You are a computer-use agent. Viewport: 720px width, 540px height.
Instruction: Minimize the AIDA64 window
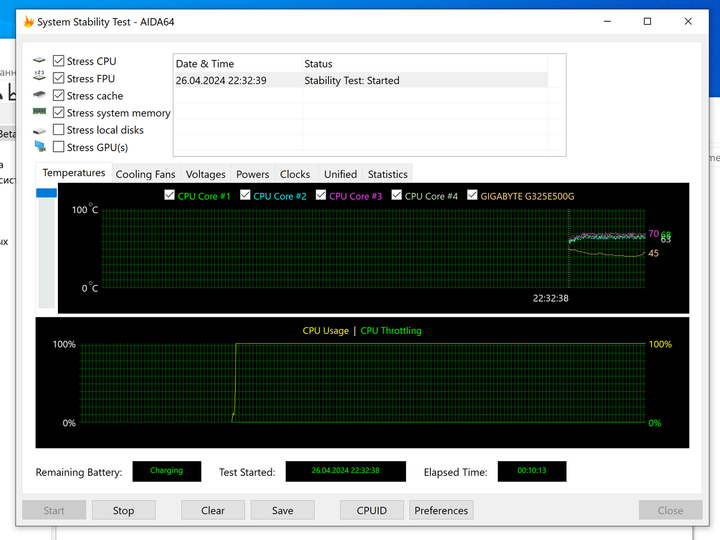tap(607, 22)
